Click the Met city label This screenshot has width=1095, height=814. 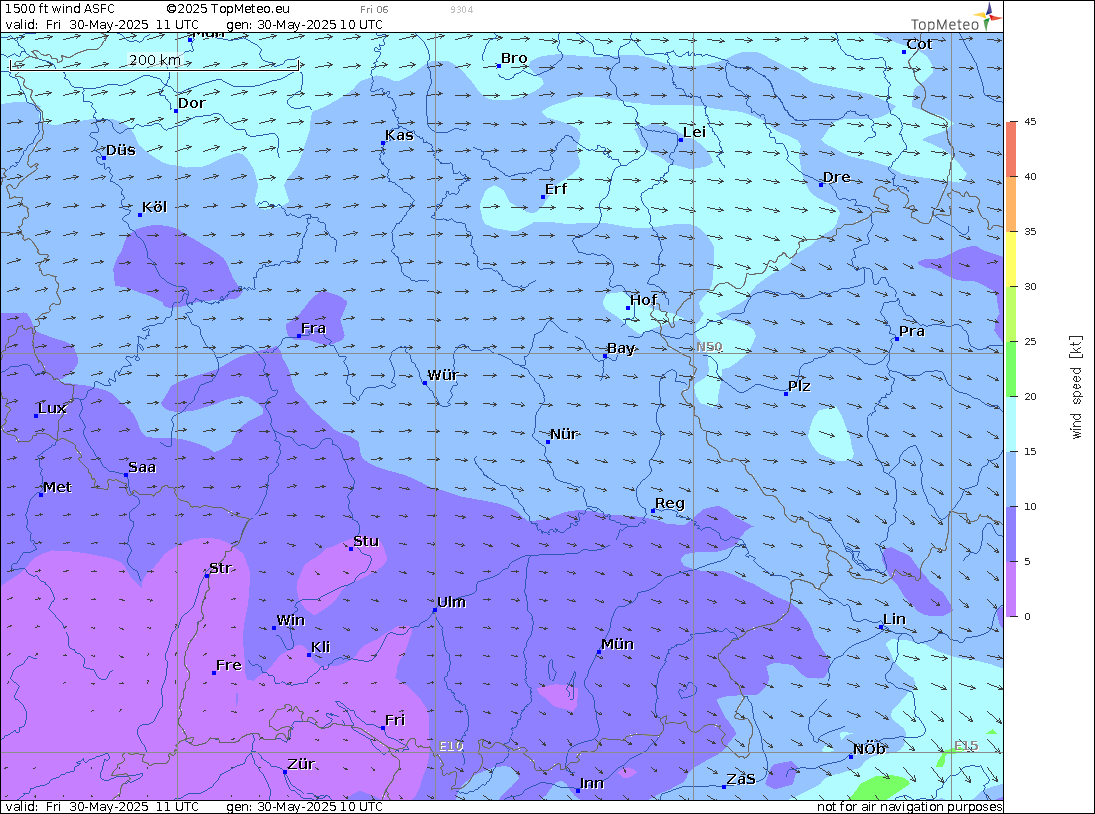57,487
